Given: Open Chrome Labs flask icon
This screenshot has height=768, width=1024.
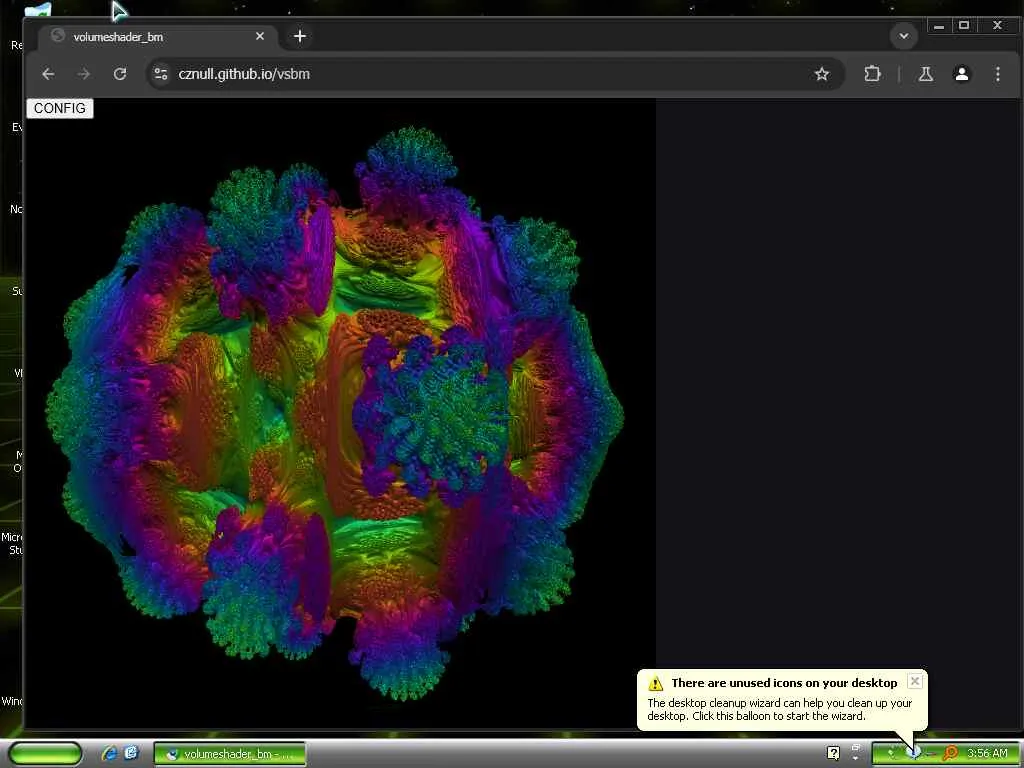Looking at the screenshot, I should [925, 74].
